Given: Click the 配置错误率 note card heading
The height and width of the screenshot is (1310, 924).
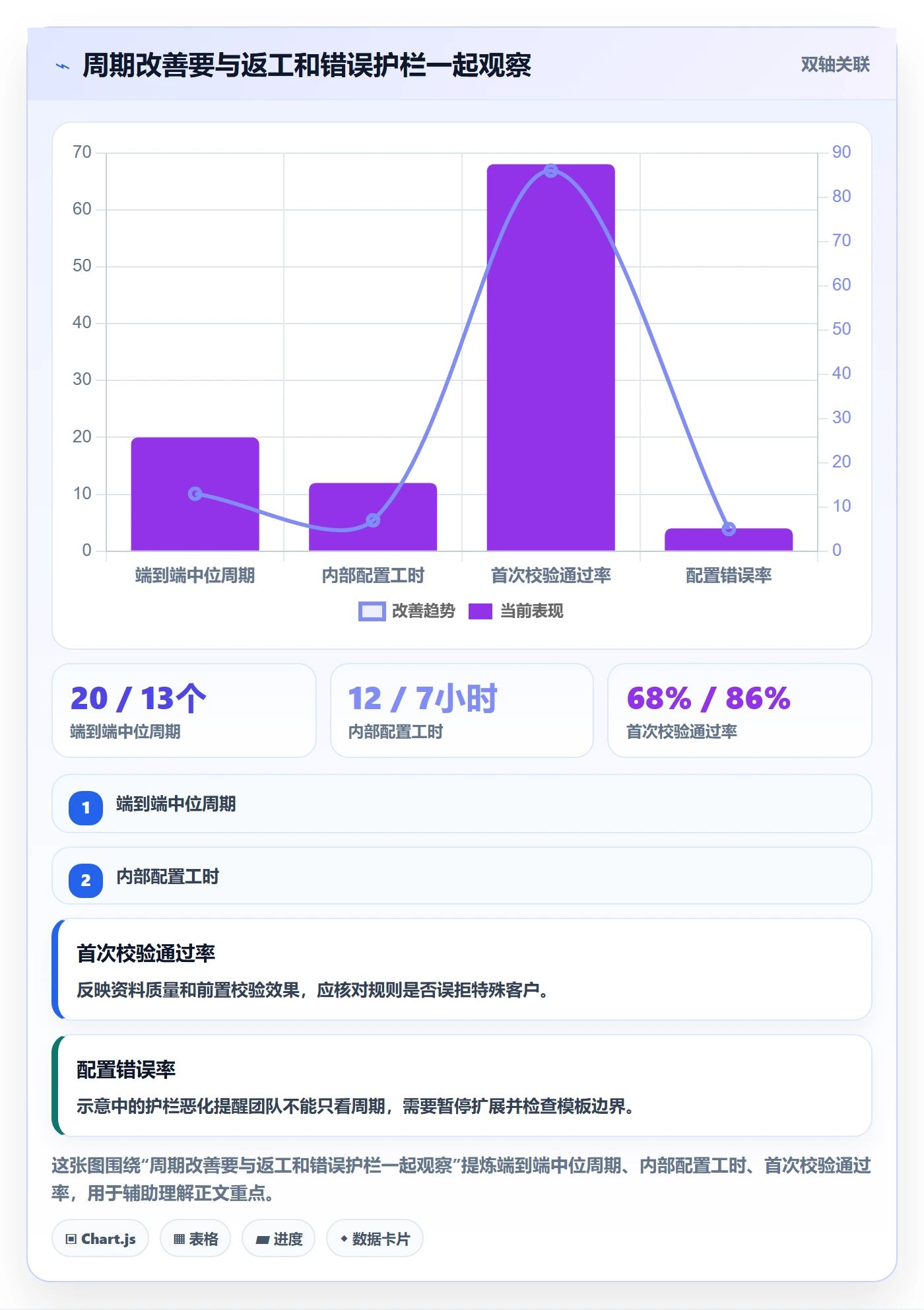Looking at the screenshot, I should [x=126, y=1070].
